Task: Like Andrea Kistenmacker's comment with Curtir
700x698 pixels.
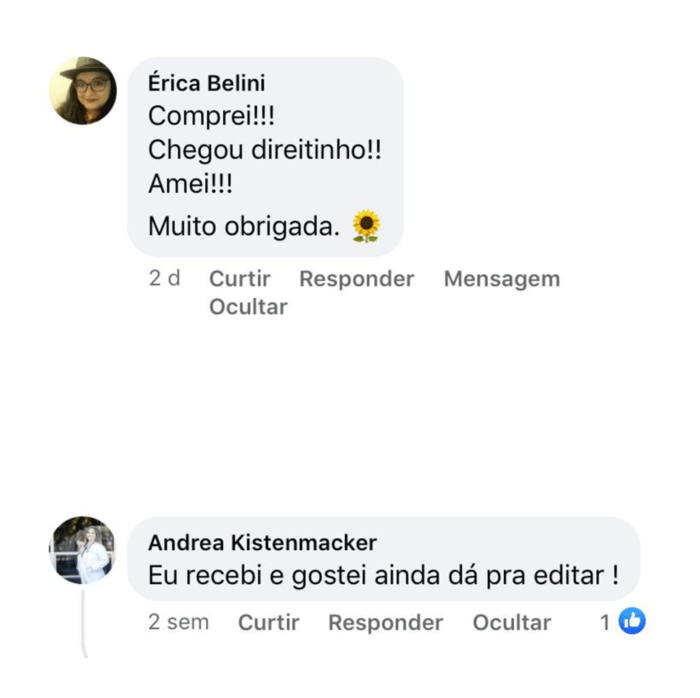Action: coord(268,622)
